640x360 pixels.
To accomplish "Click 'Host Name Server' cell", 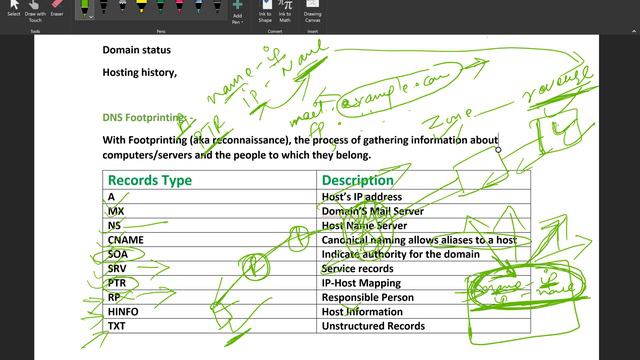I will [x=423, y=225].
